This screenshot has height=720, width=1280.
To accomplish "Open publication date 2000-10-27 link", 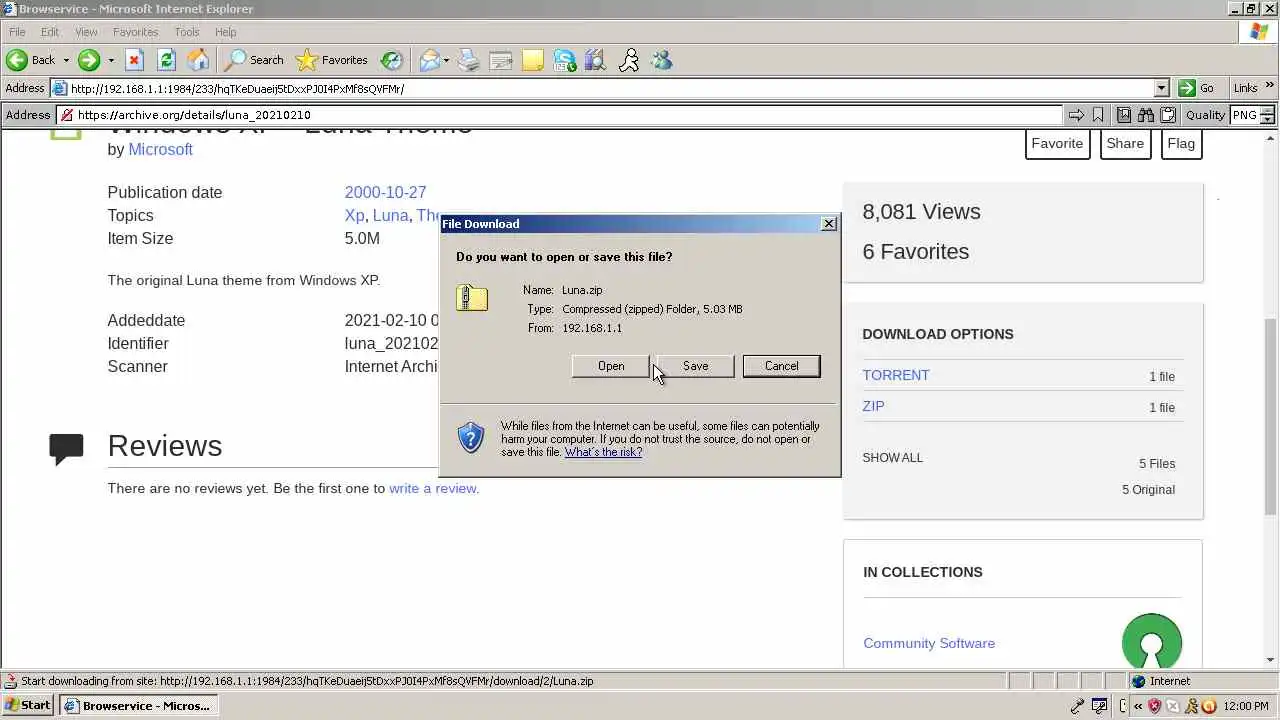I will pos(385,192).
